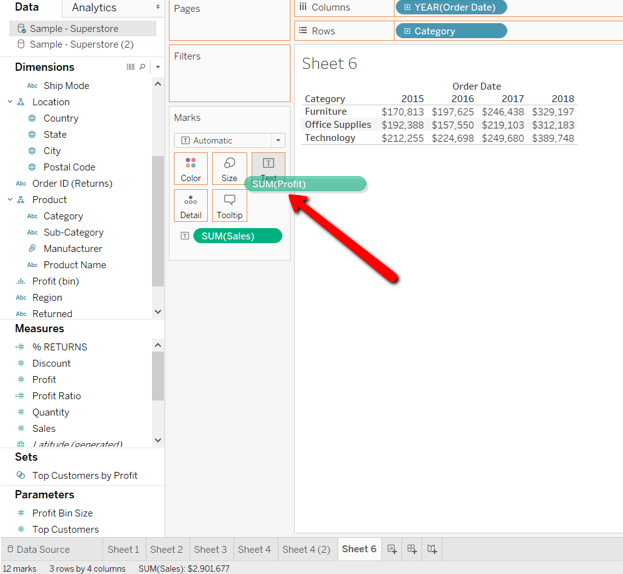Select the Top Customers parameter
The image size is (623, 574).
point(66,529)
